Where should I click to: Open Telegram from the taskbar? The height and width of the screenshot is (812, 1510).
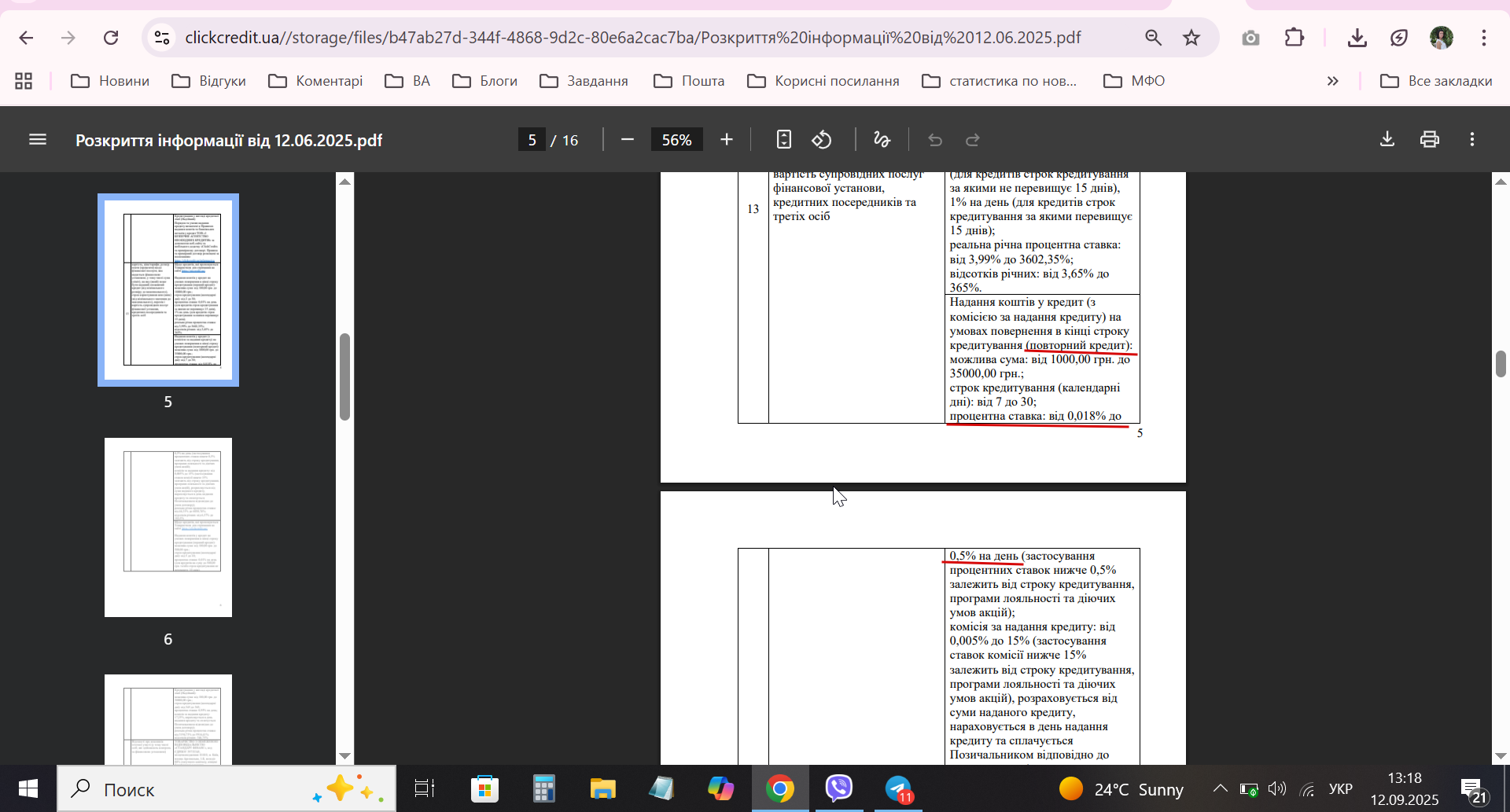(898, 788)
